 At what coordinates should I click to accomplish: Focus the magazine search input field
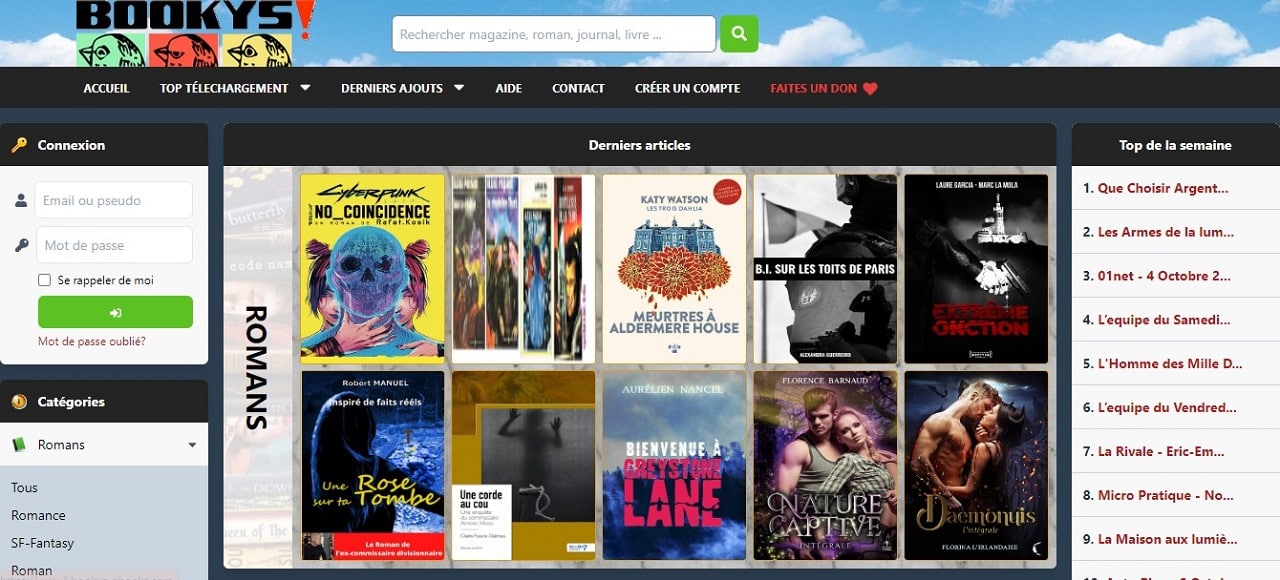click(553, 34)
